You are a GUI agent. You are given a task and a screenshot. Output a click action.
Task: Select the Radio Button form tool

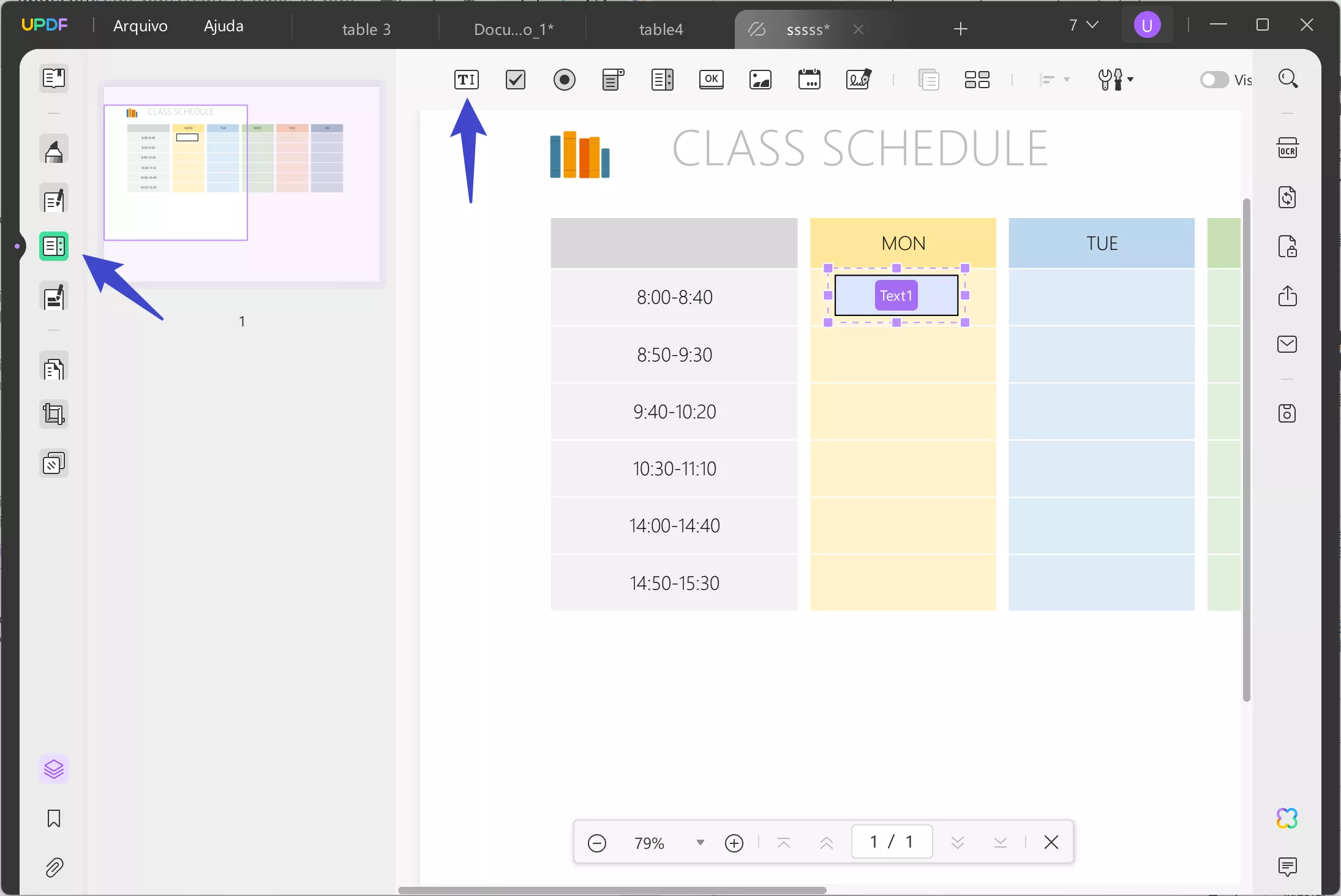click(x=564, y=80)
